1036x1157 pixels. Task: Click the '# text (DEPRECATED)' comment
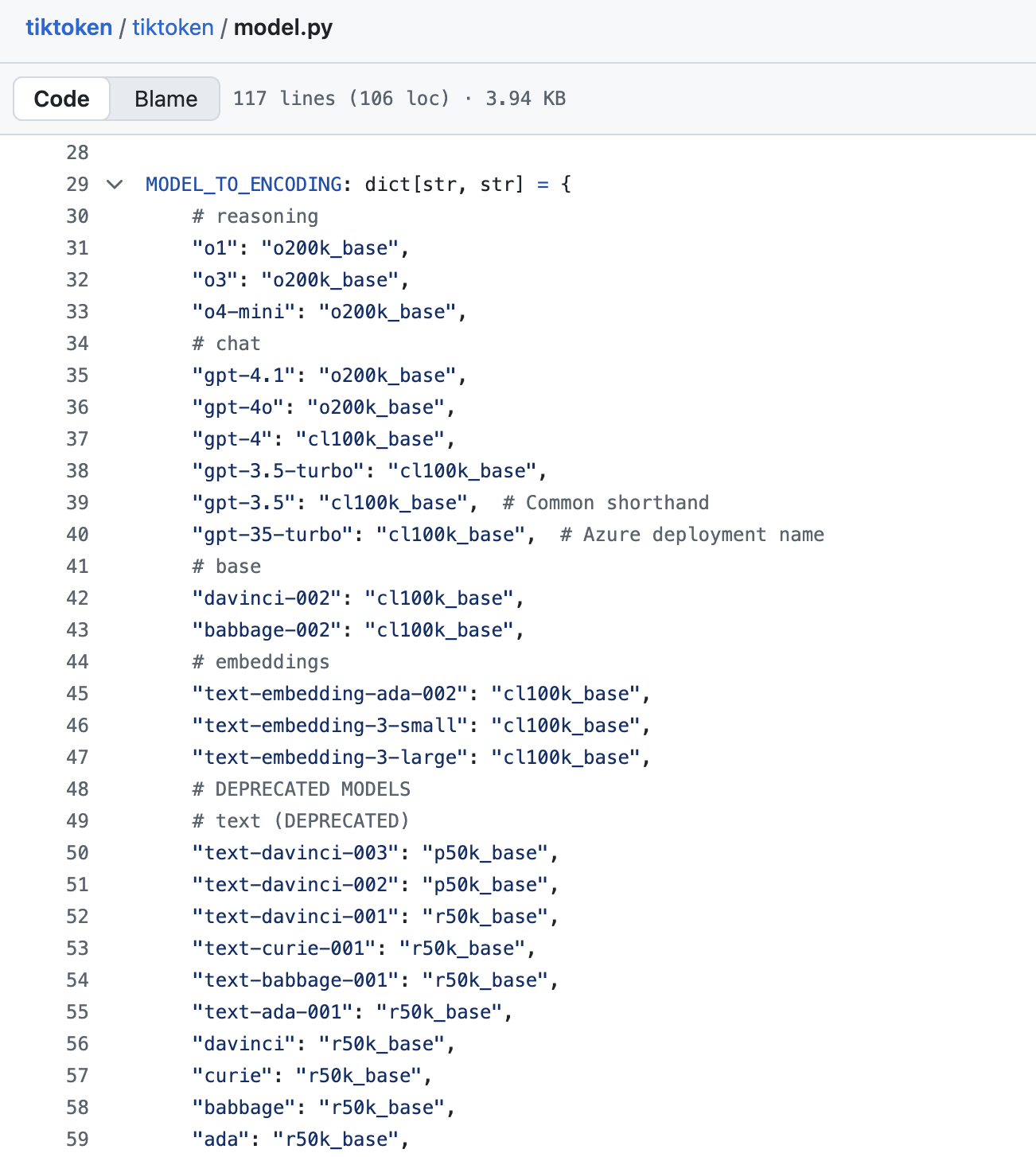coord(302,821)
